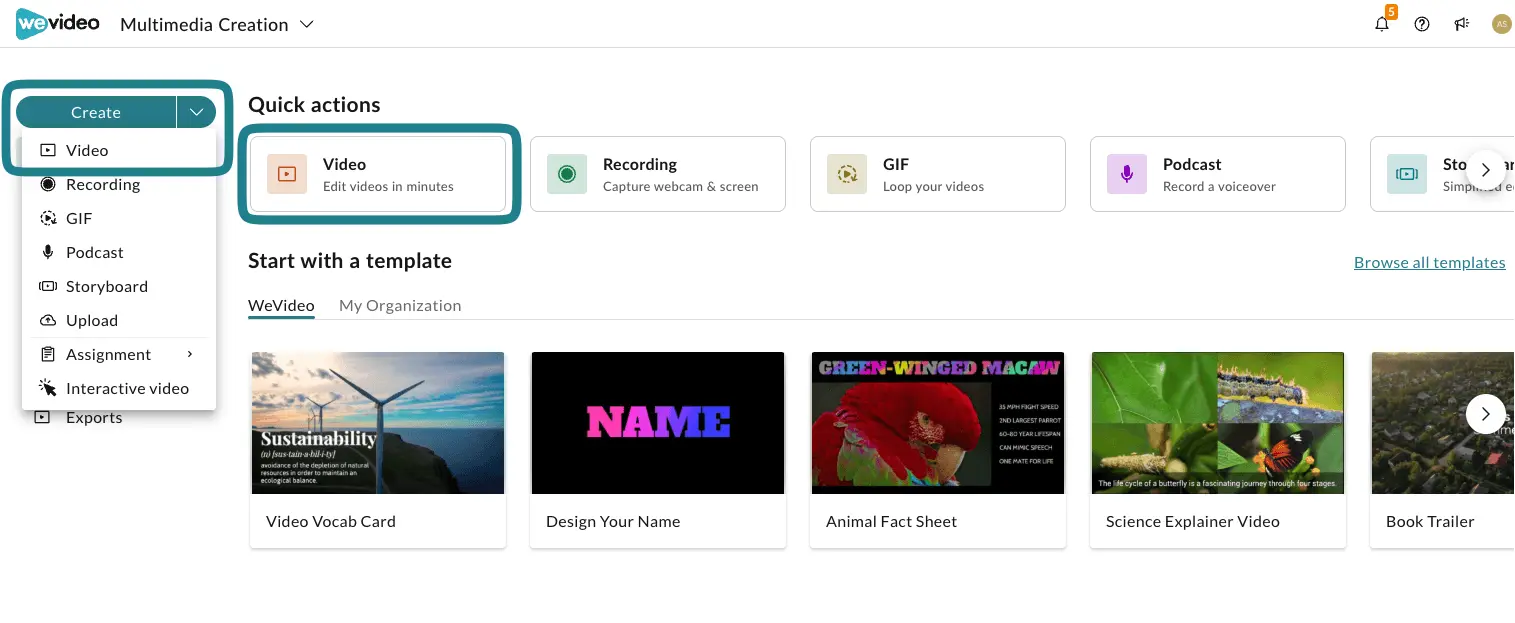Advance the Quick actions carousel arrow

coord(1486,170)
